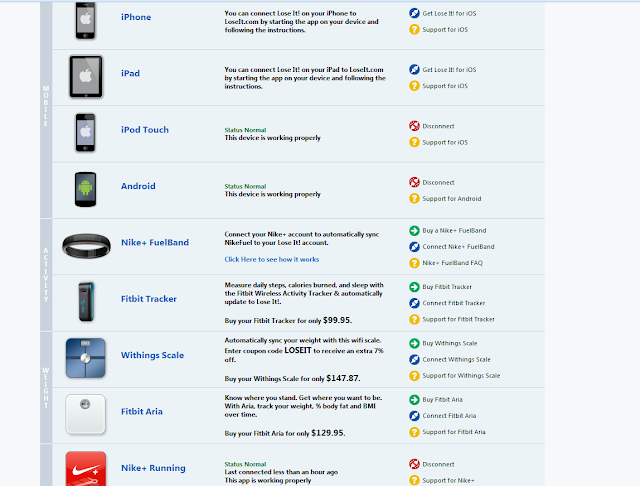Screen dimensions: 640x486
Task: Click the Fitbit Tracker device image
Action: pyautogui.click(x=86, y=302)
